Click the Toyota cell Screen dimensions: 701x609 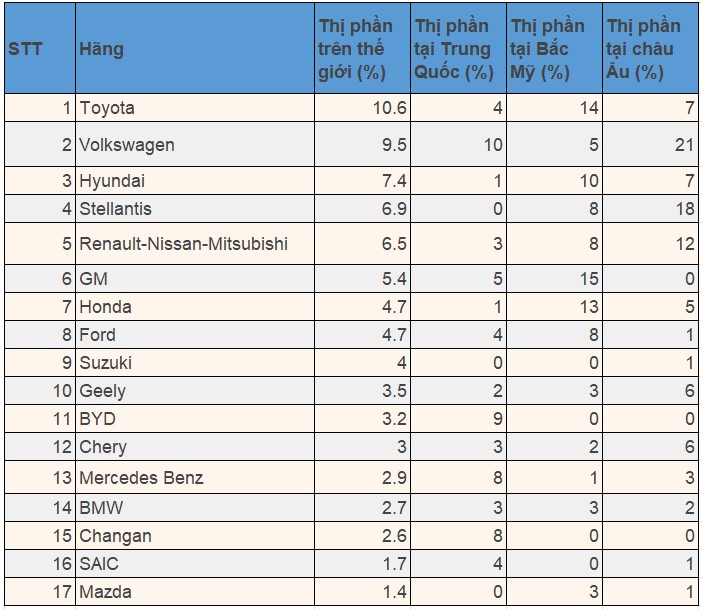click(x=195, y=108)
